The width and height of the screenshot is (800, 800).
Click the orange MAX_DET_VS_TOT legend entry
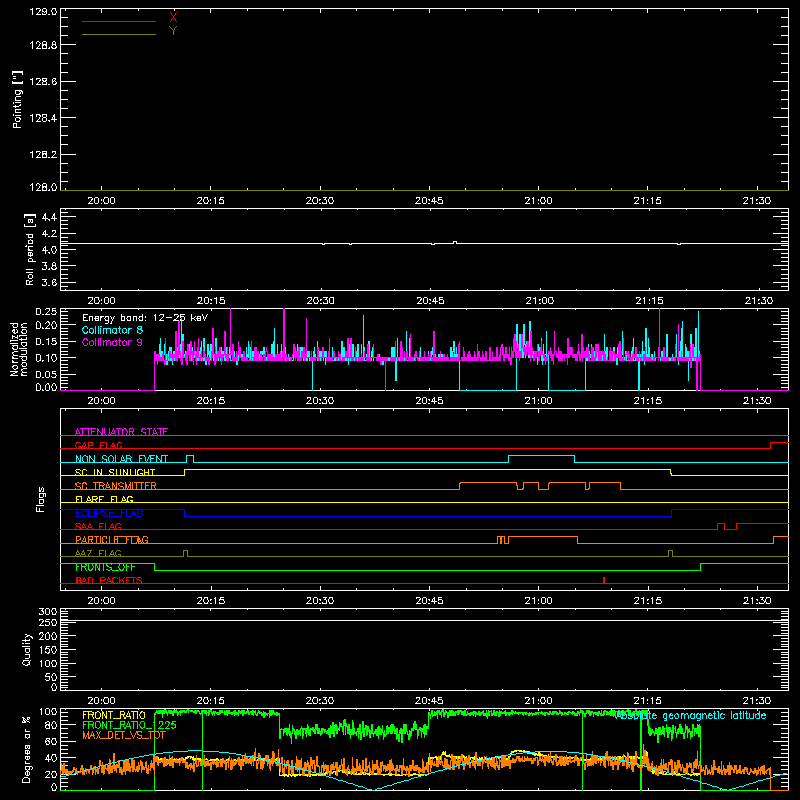coord(124,735)
